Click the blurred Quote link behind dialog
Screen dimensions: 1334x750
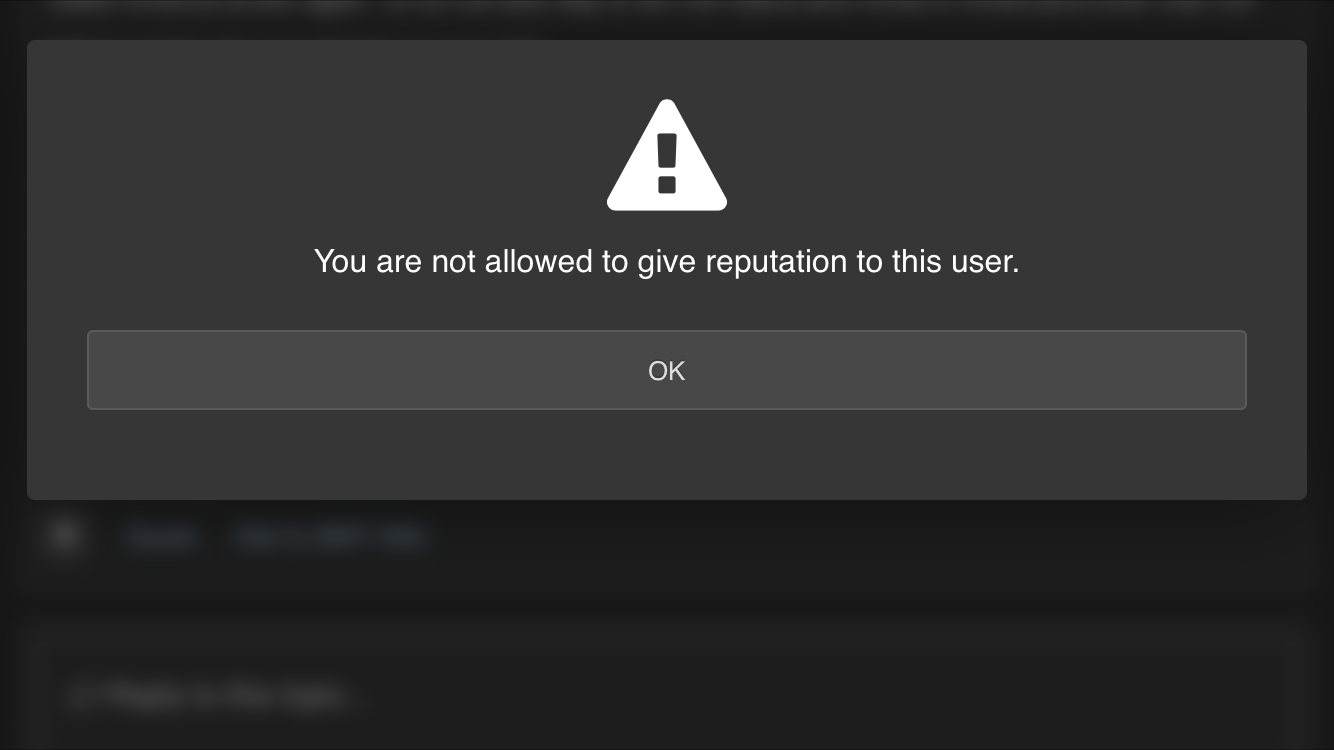pyautogui.click(x=160, y=538)
